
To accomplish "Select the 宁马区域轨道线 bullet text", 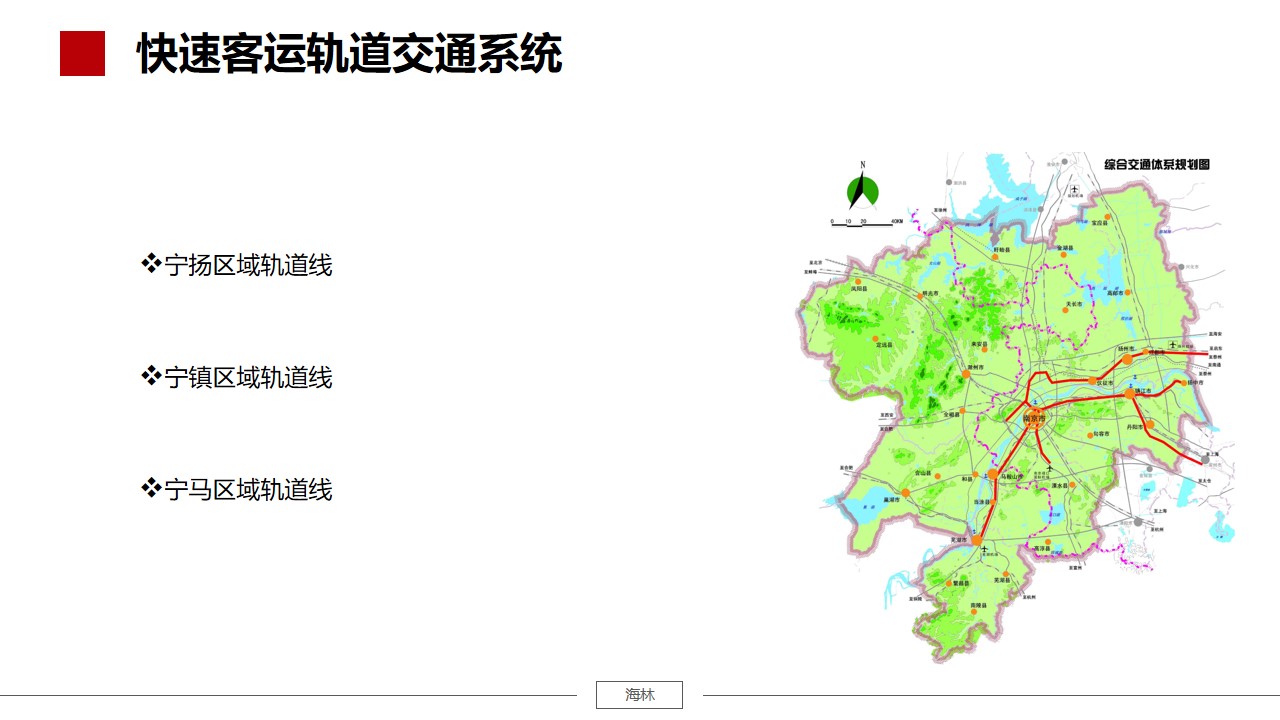I will (248, 490).
